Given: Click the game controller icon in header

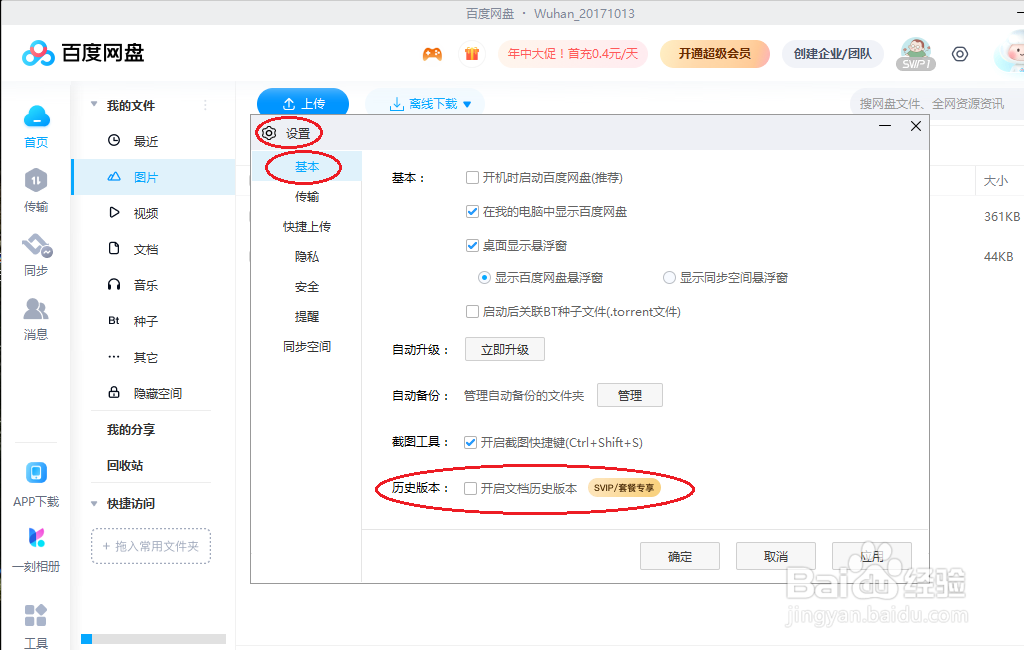Looking at the screenshot, I should [432, 54].
